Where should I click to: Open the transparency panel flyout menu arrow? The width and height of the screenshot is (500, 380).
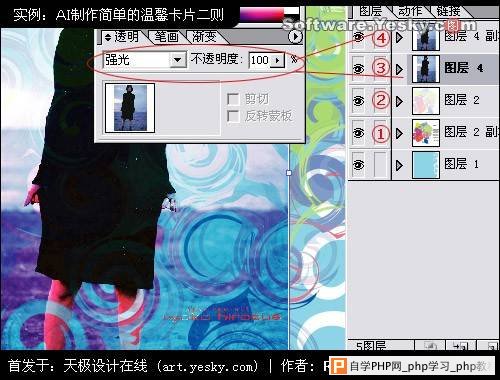click(295, 37)
